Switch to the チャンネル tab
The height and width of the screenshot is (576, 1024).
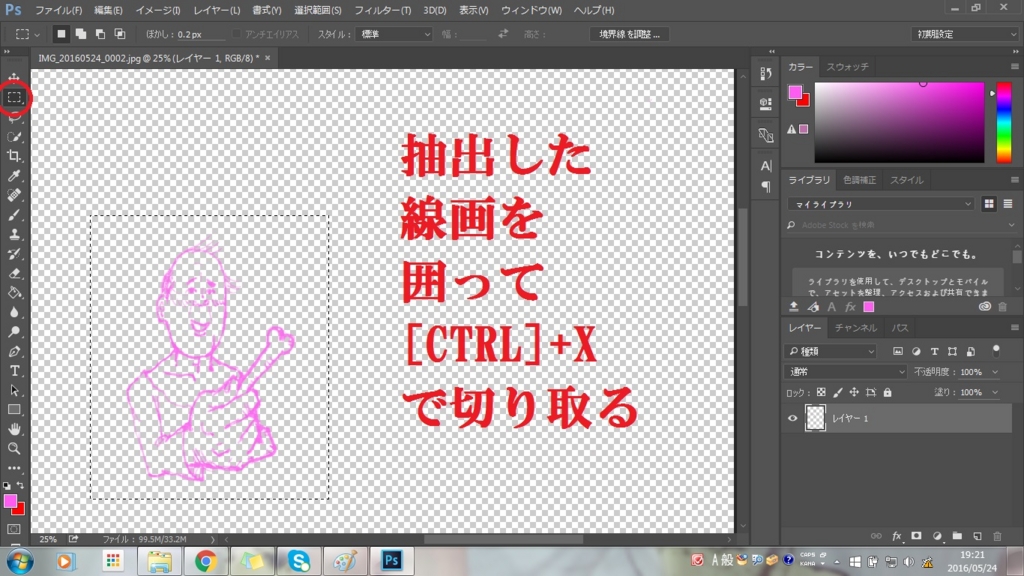coord(856,328)
